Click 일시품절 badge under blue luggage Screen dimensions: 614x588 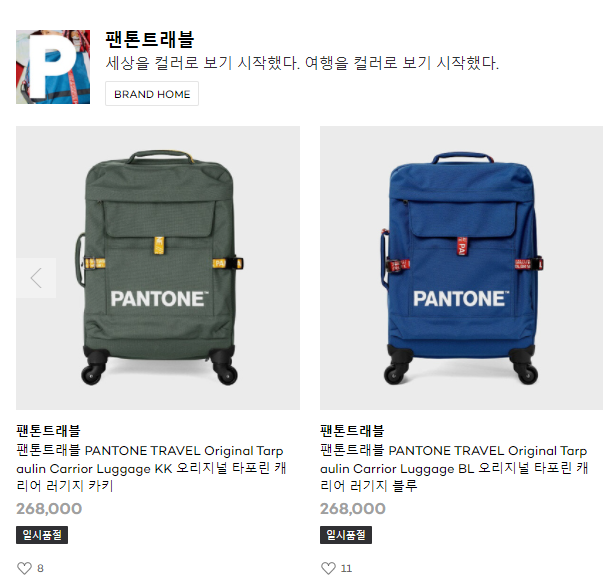click(346, 535)
